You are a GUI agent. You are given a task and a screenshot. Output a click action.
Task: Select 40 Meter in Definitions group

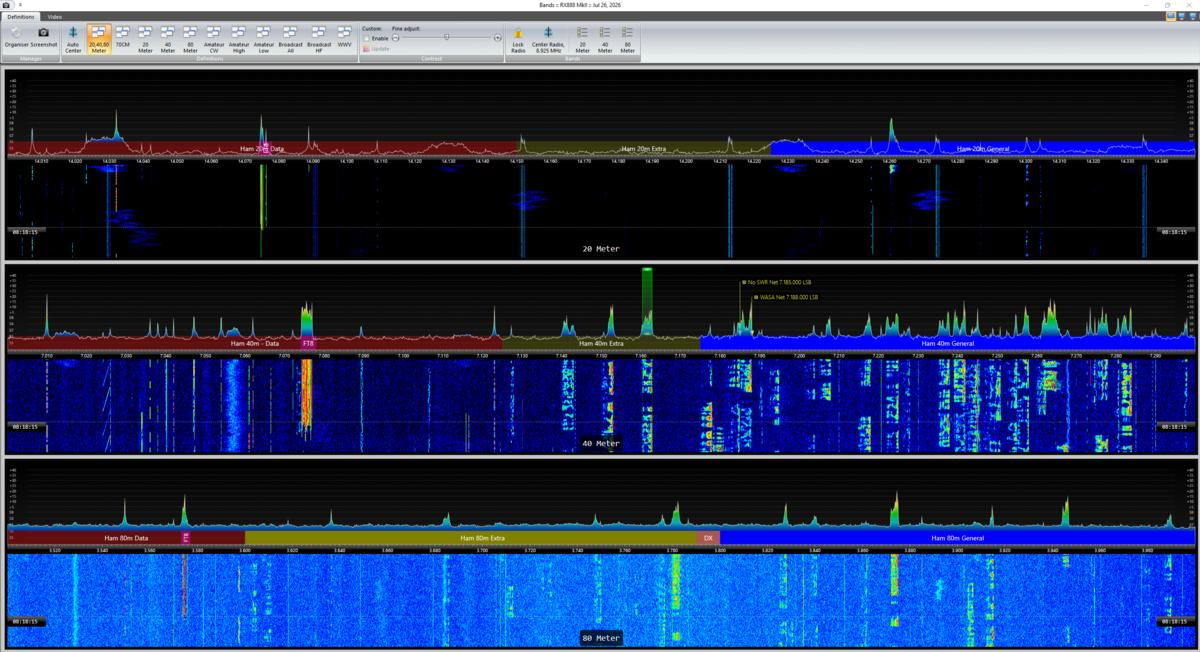click(x=168, y=39)
